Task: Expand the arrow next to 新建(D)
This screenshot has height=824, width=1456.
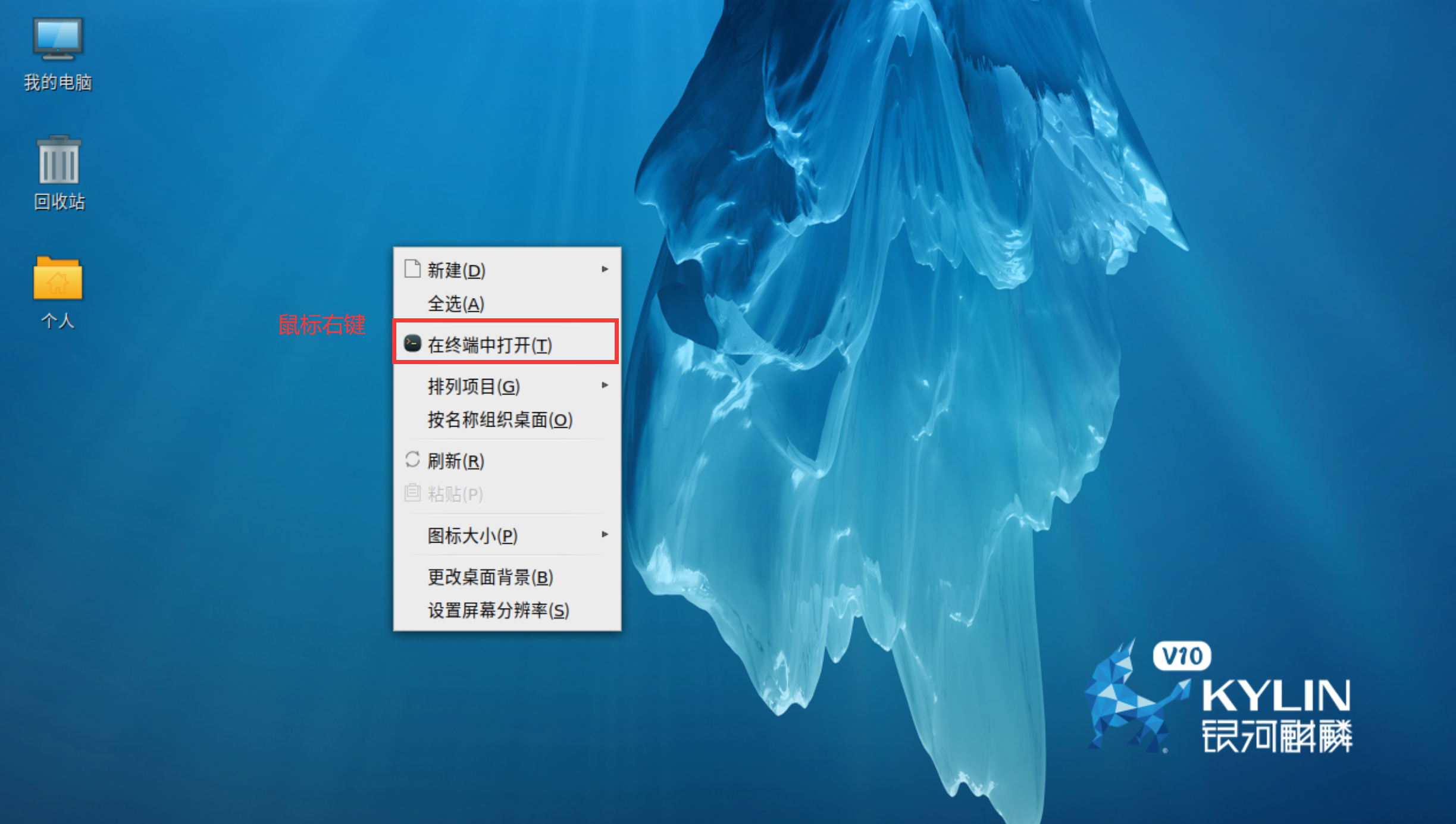Action: (x=605, y=269)
